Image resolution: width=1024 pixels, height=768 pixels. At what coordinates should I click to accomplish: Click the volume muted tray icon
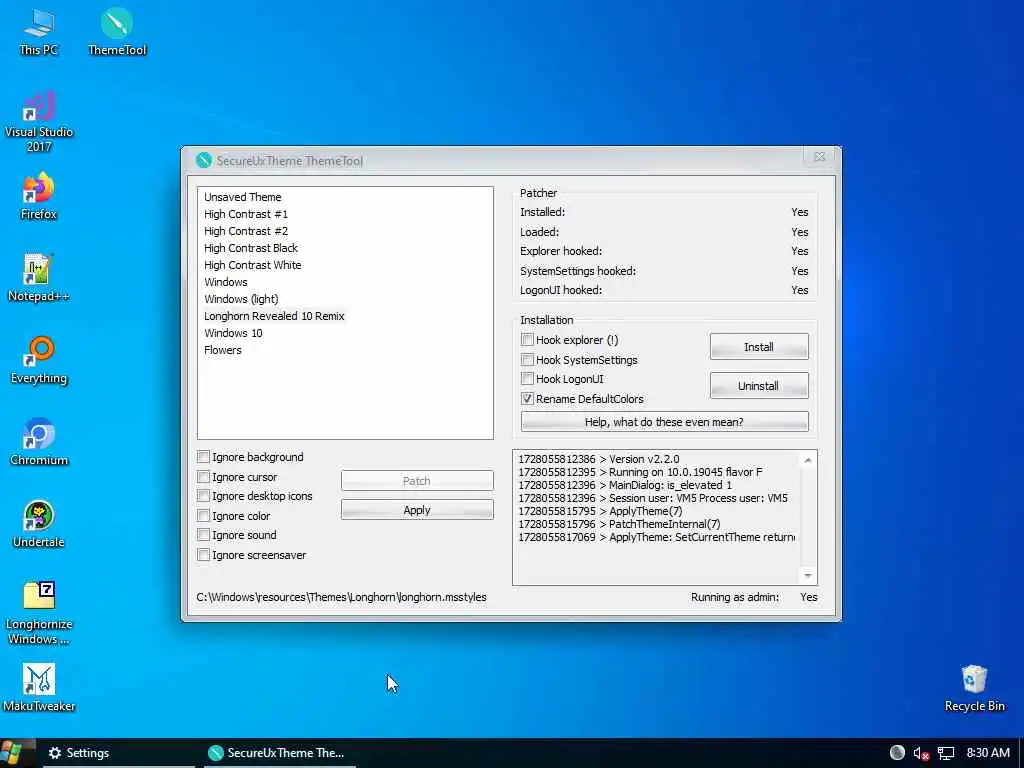[x=921, y=753]
